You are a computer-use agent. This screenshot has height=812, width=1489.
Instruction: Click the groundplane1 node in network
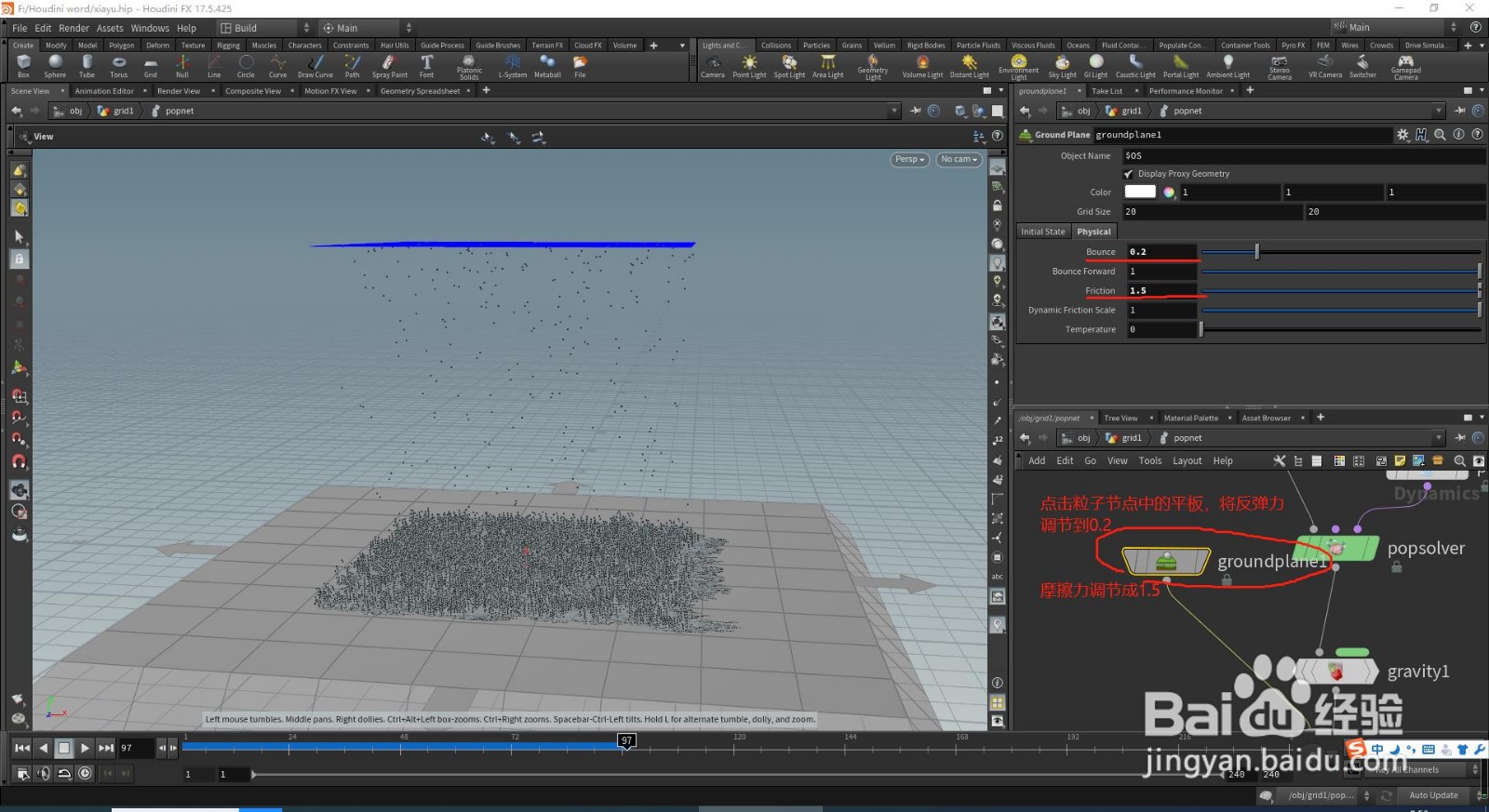pyautogui.click(x=1166, y=561)
